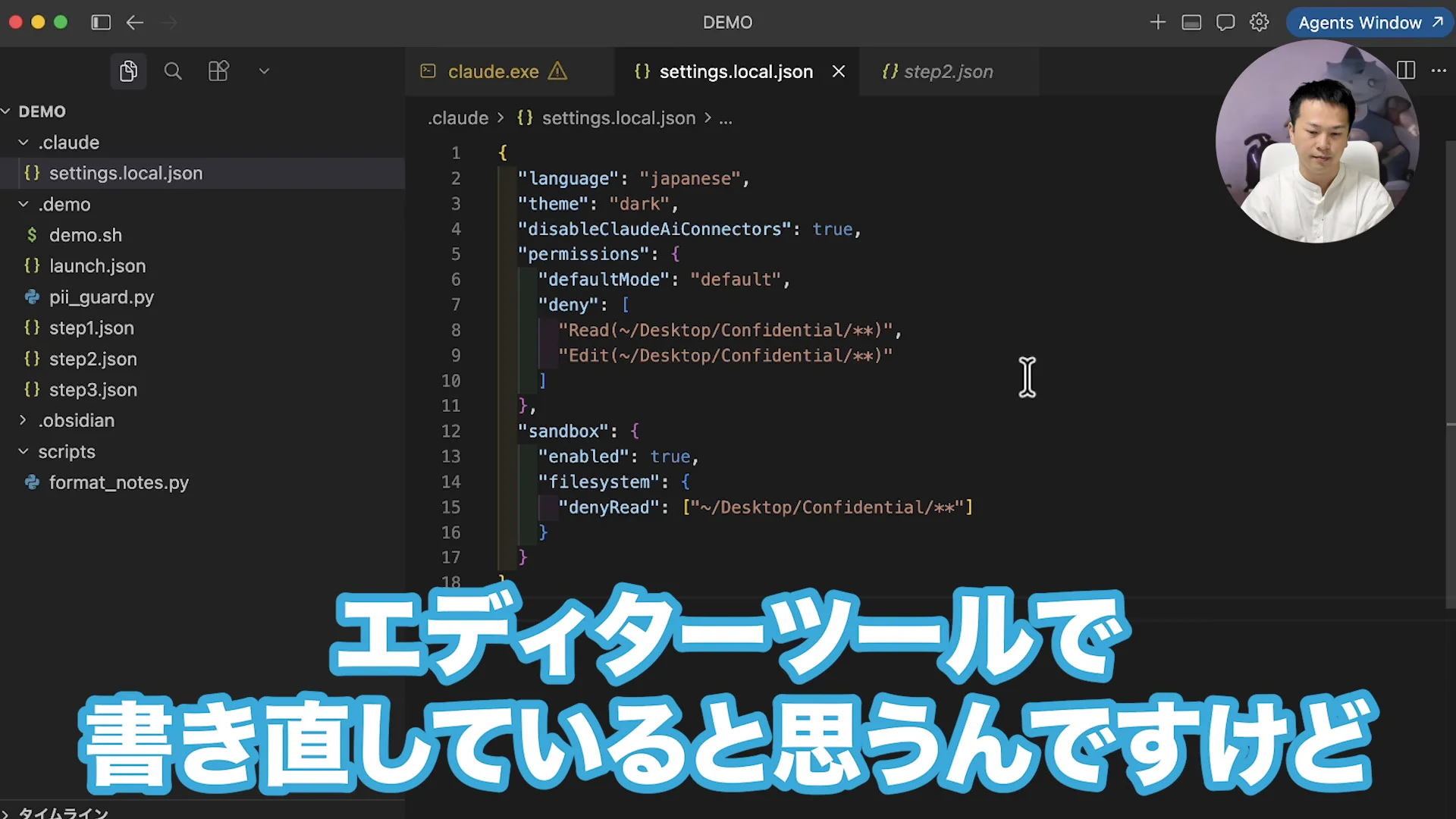
Task: Collapse the DEMO root folder
Action: (x=202, y=111)
